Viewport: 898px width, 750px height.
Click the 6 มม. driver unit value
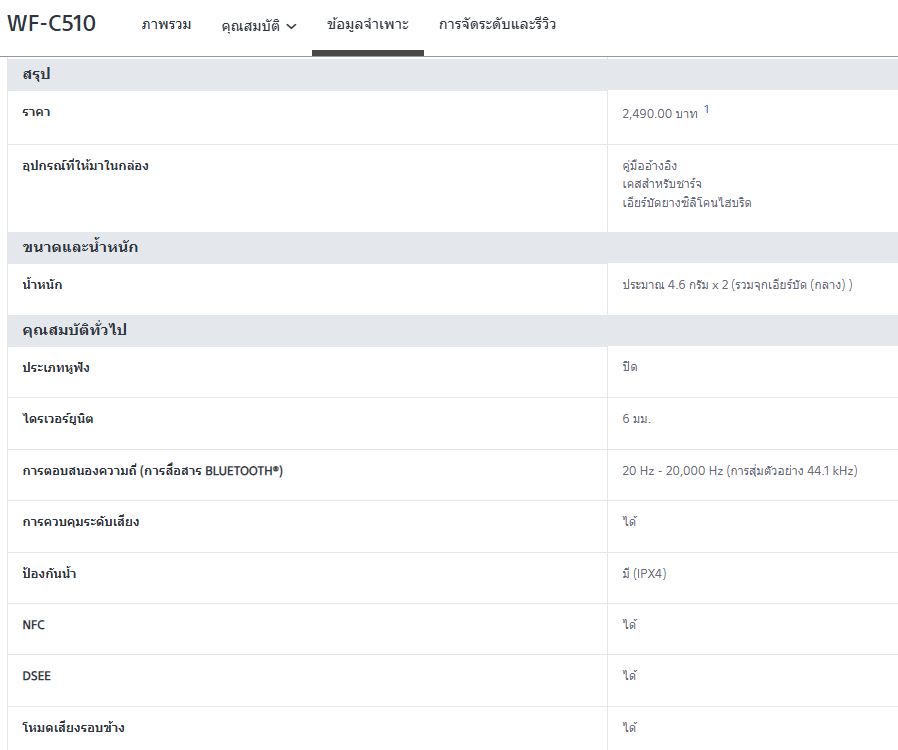636,419
